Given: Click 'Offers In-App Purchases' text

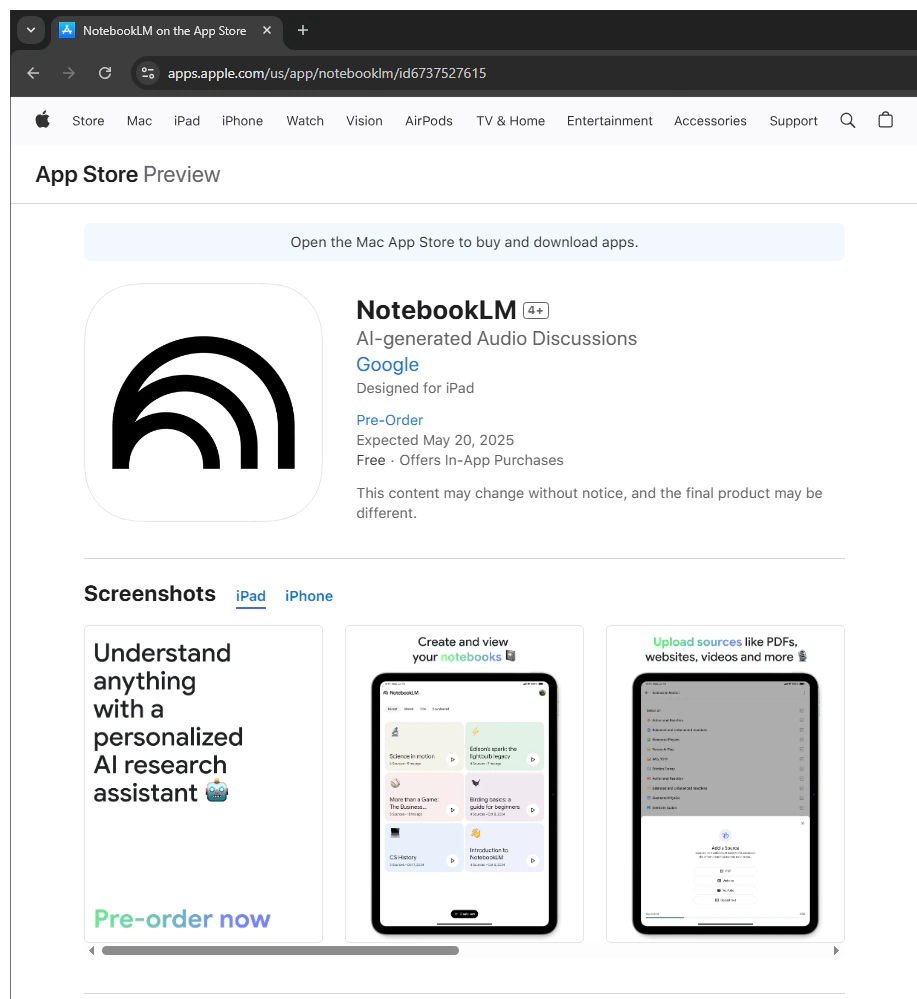Looking at the screenshot, I should [x=481, y=460].
